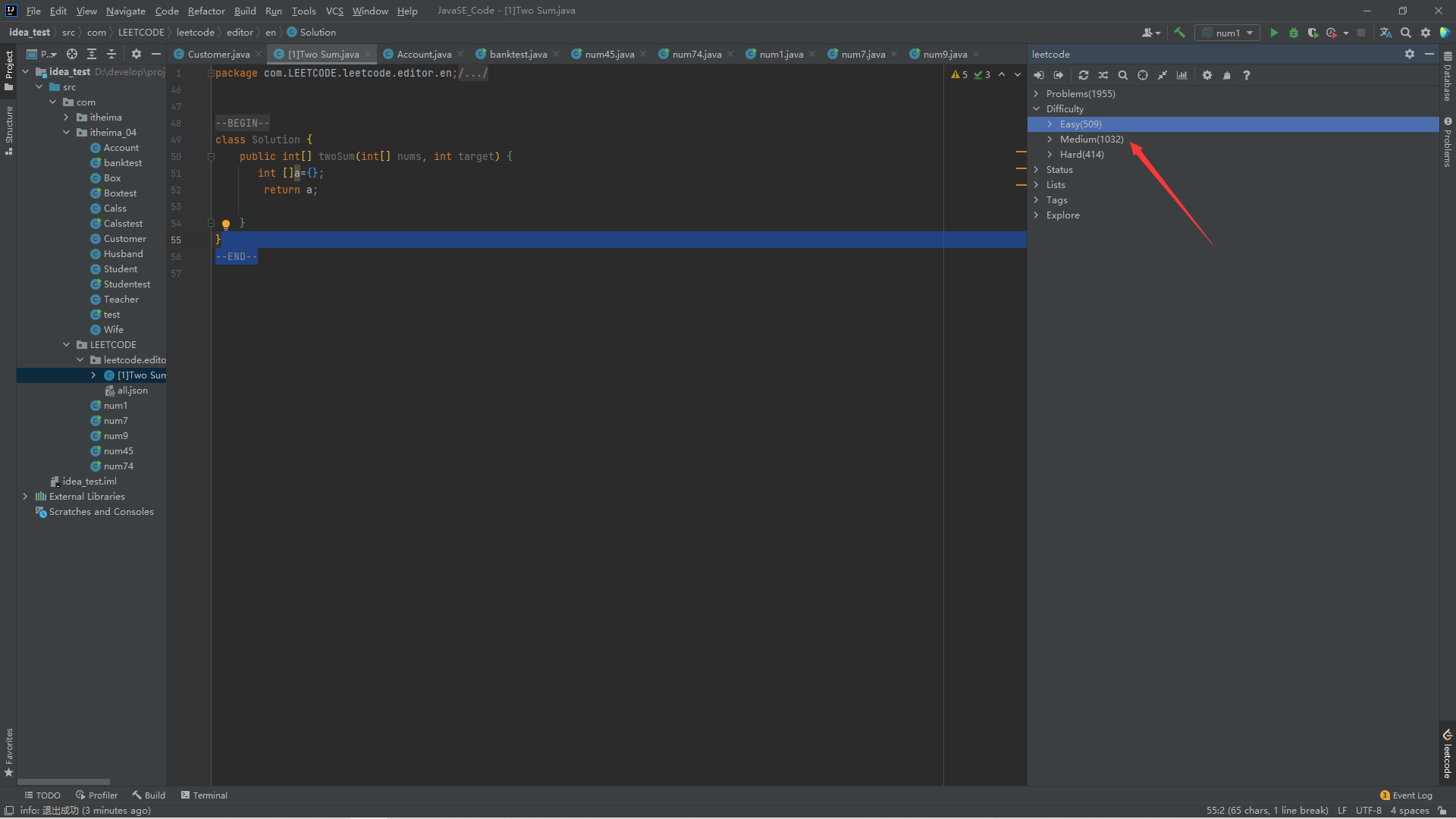The image size is (1456, 819).
Task: Select the Husband class in project tree
Action: (123, 254)
